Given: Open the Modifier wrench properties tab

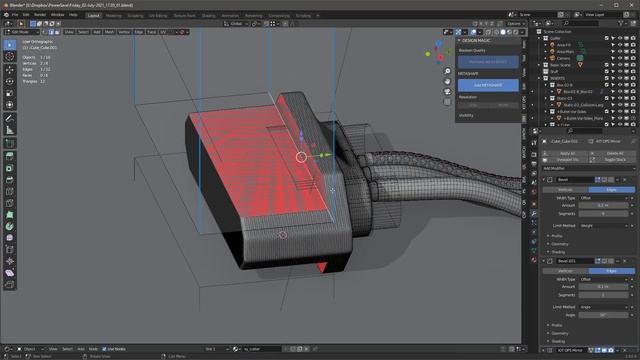Looking at the screenshot, I should click(x=534, y=213).
